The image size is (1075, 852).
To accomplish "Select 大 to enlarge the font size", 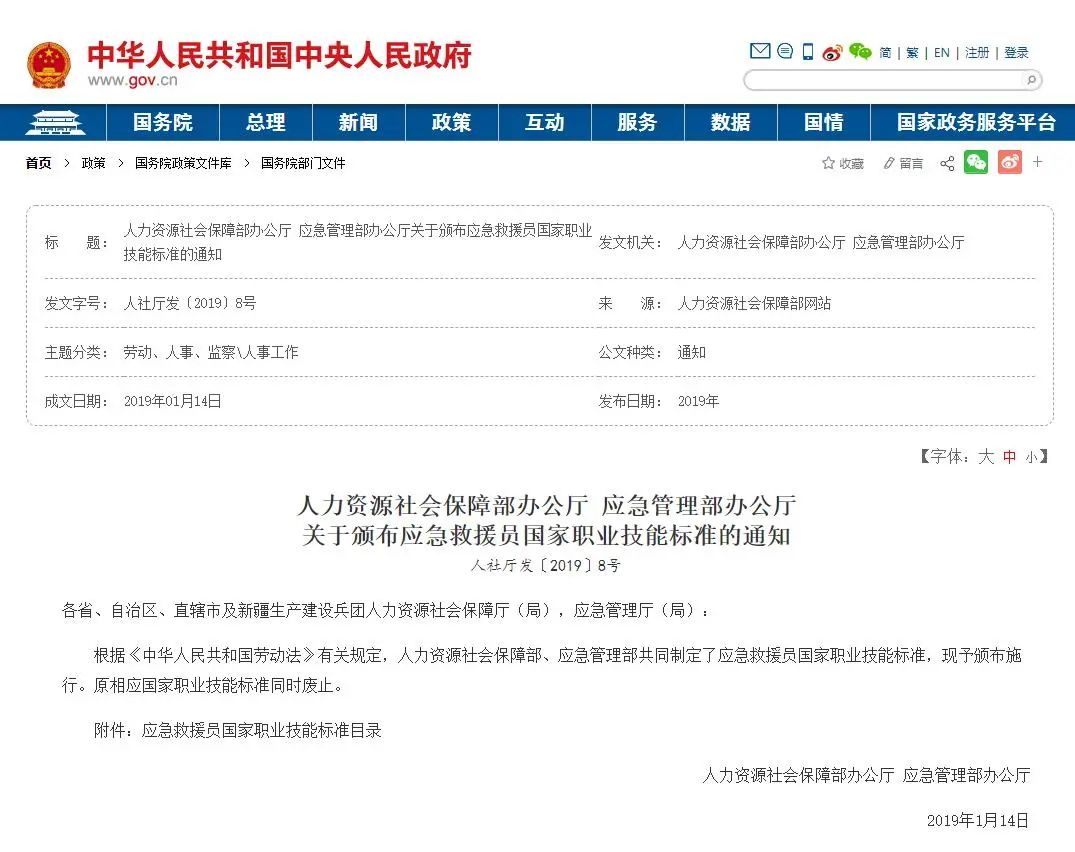I will tap(985, 456).
